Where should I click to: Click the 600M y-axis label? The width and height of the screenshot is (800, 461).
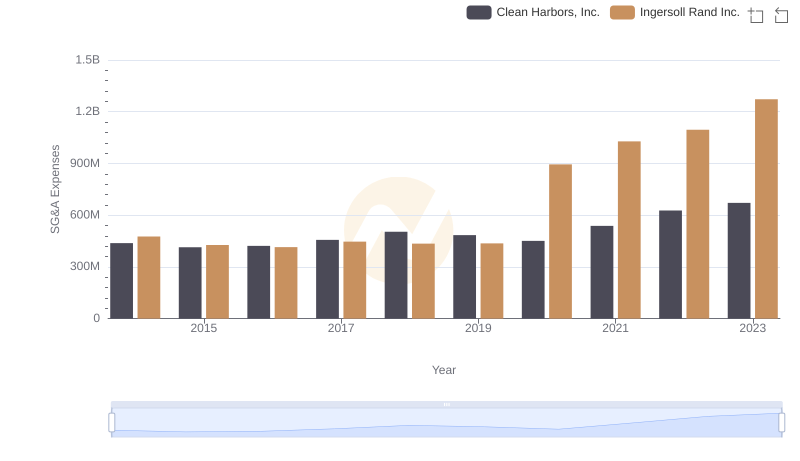point(85,215)
